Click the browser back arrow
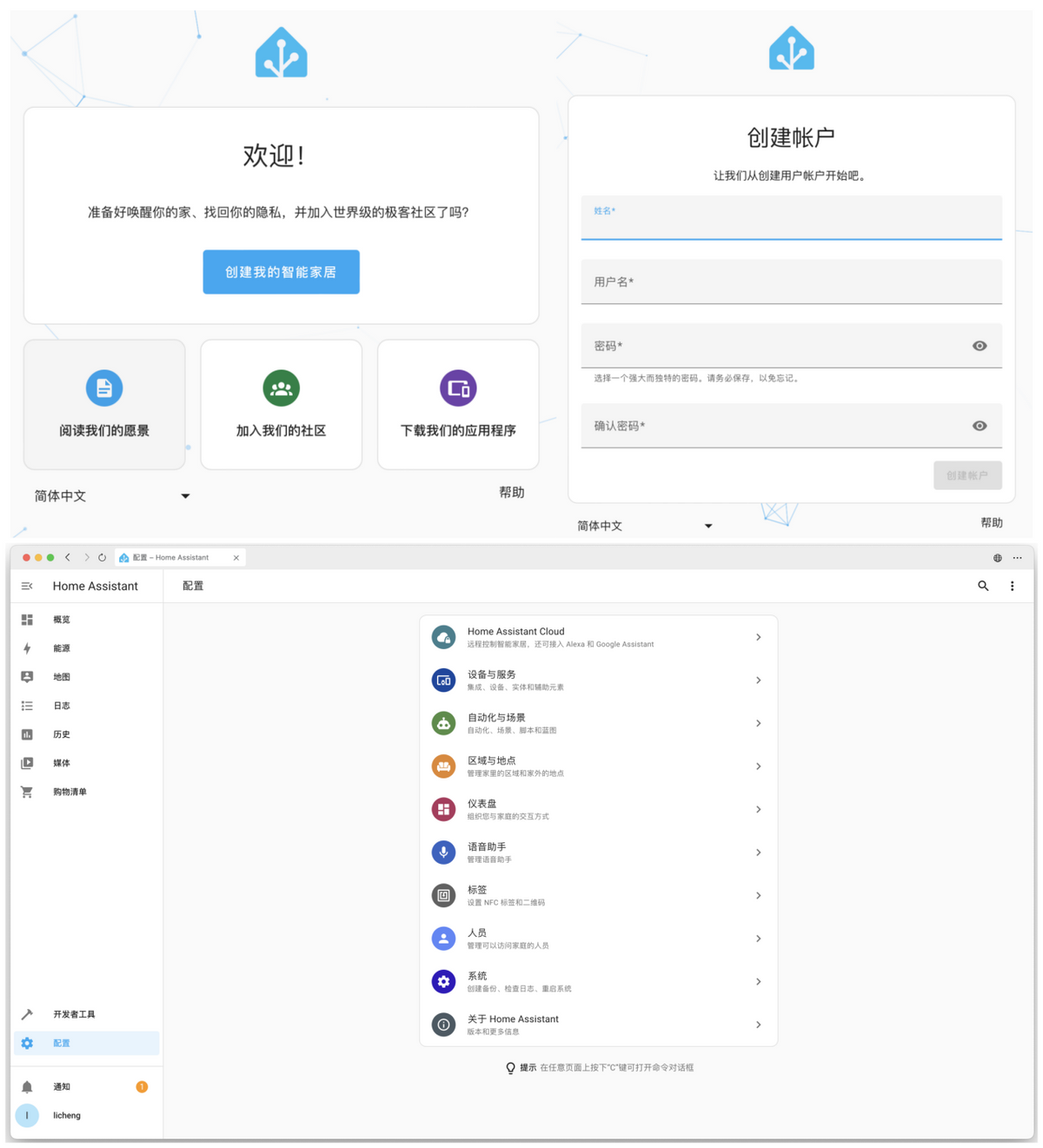 68,558
